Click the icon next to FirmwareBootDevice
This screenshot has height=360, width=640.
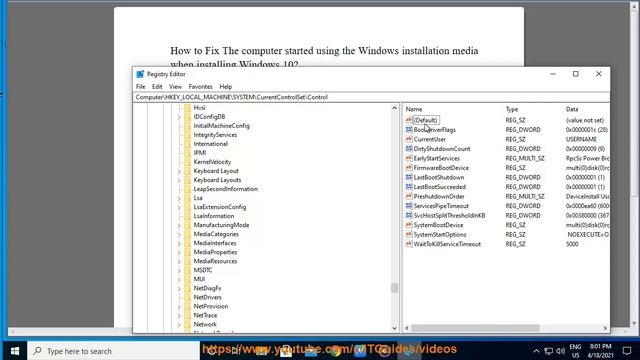pos(409,168)
